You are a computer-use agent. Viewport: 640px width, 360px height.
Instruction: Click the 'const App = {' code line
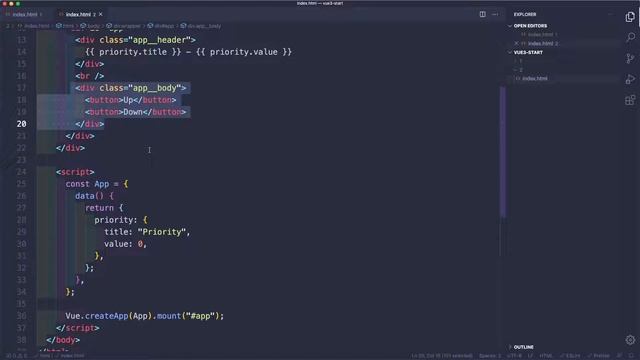[97, 184]
